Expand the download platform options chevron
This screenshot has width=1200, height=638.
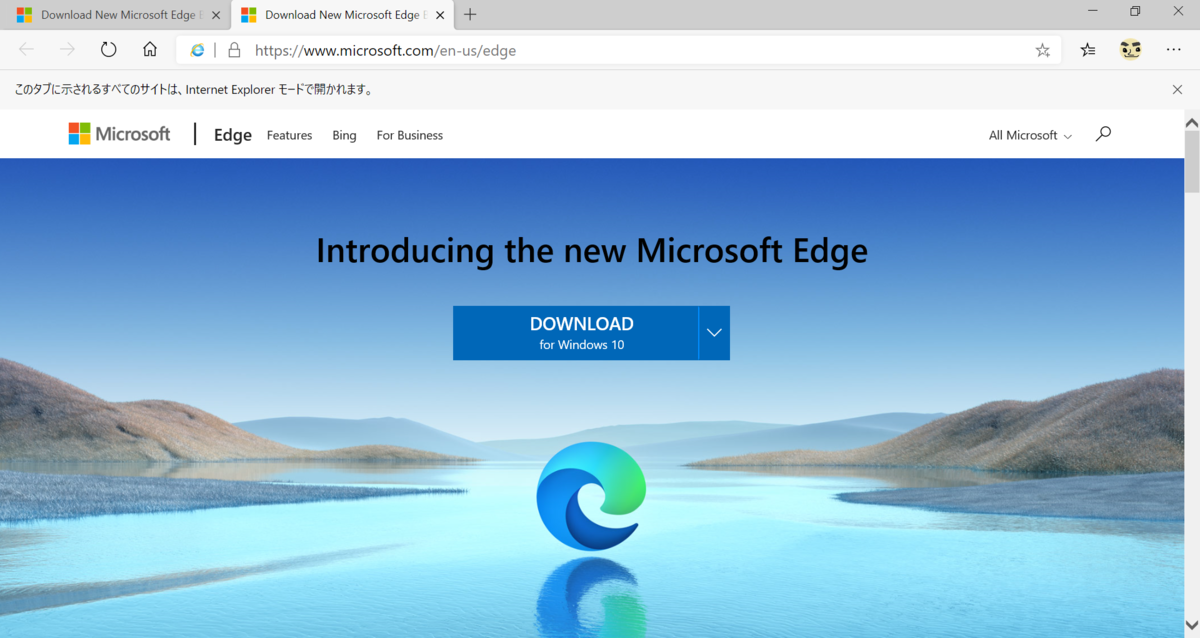(714, 333)
